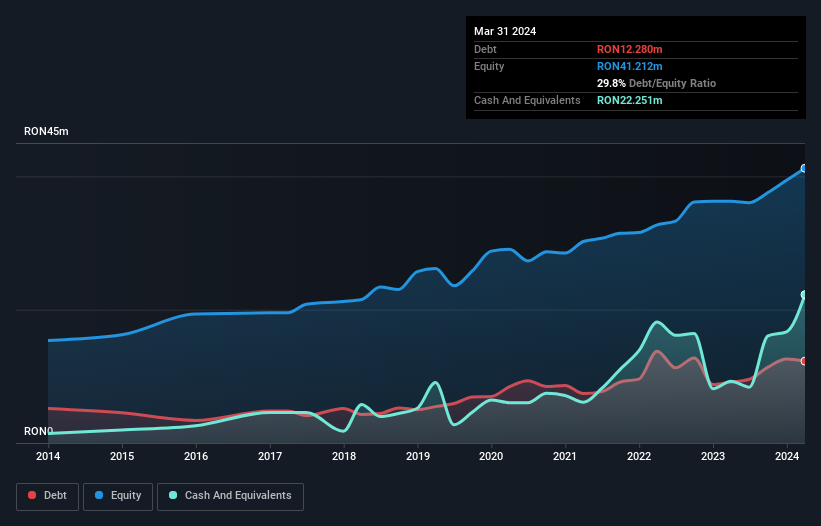The image size is (821, 526).
Task: Click Cash And Equivalents label in tooltip
Action: click(x=527, y=100)
